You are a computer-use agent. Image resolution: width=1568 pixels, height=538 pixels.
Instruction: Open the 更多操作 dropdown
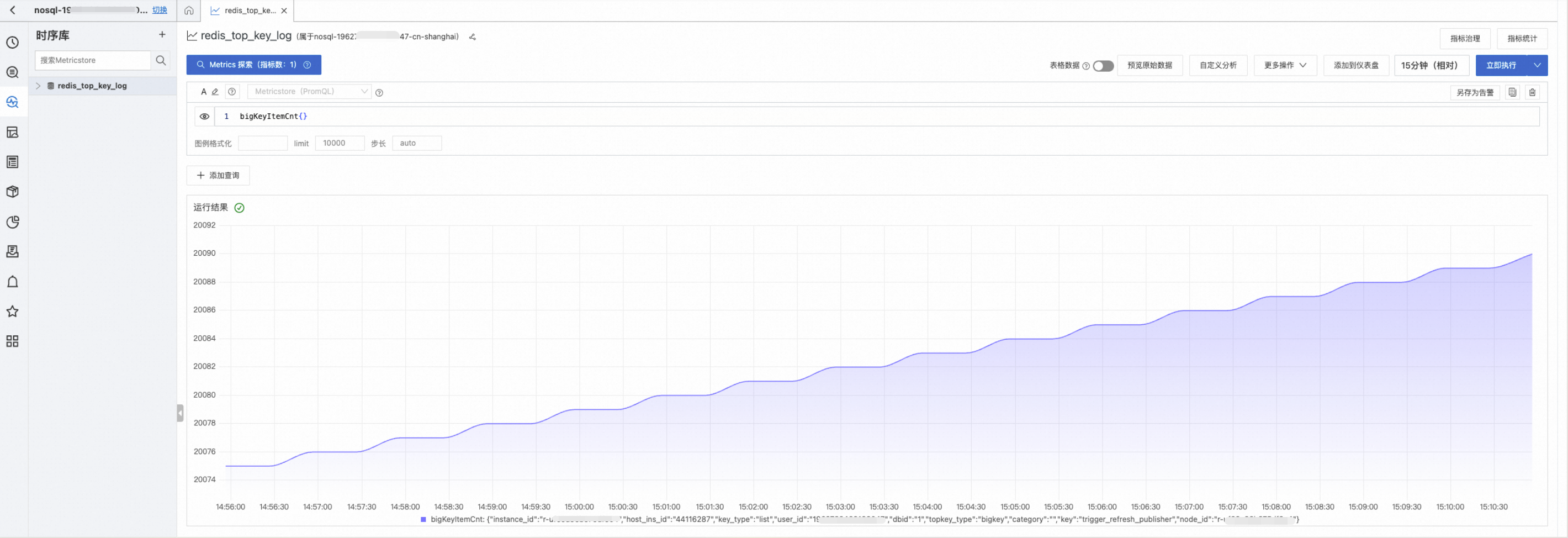(x=1285, y=65)
